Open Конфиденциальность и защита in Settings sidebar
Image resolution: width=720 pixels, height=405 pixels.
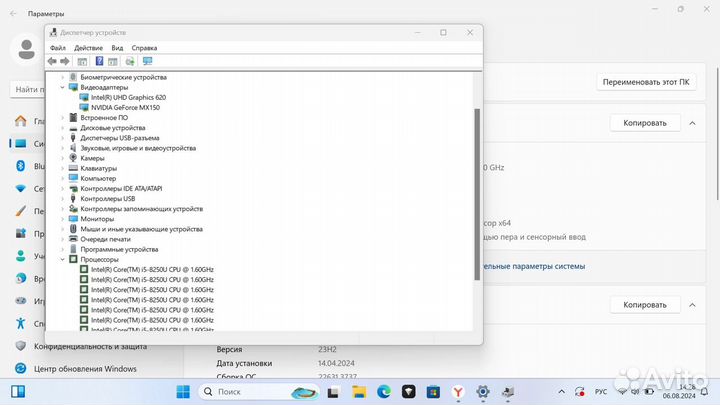click(x=90, y=346)
